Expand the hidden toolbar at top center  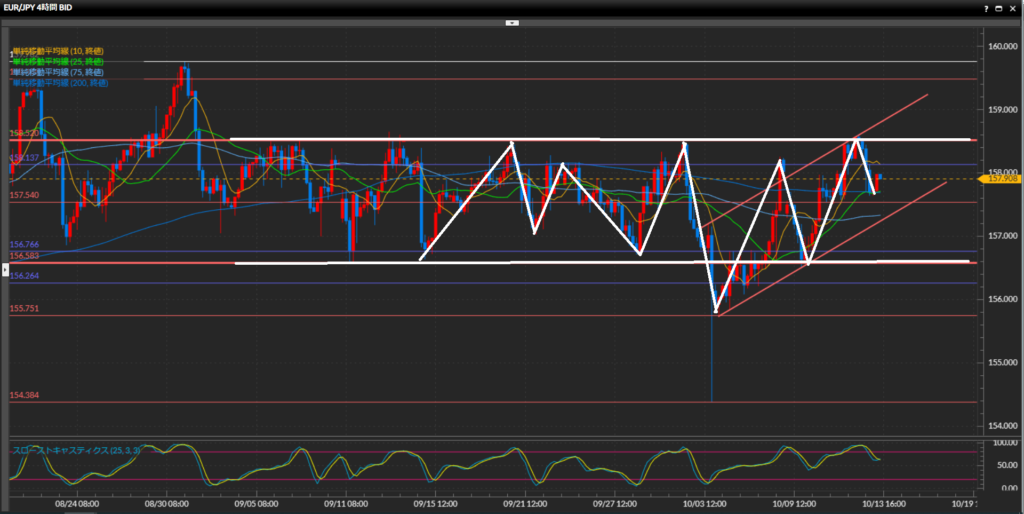point(512,19)
